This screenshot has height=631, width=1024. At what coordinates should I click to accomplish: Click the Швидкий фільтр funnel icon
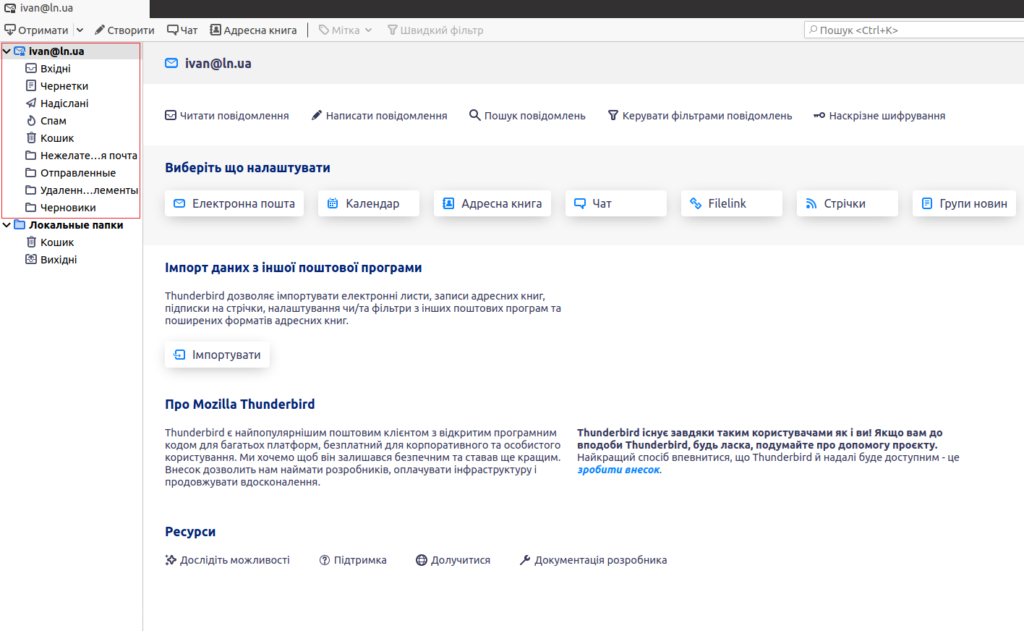click(392, 30)
